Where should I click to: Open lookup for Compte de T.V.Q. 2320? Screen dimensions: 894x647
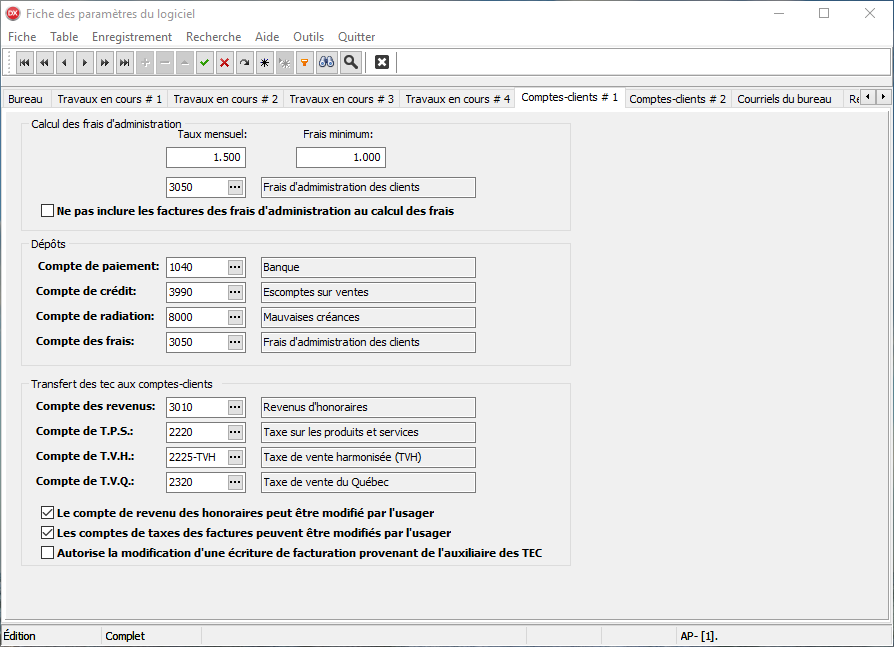[235, 482]
